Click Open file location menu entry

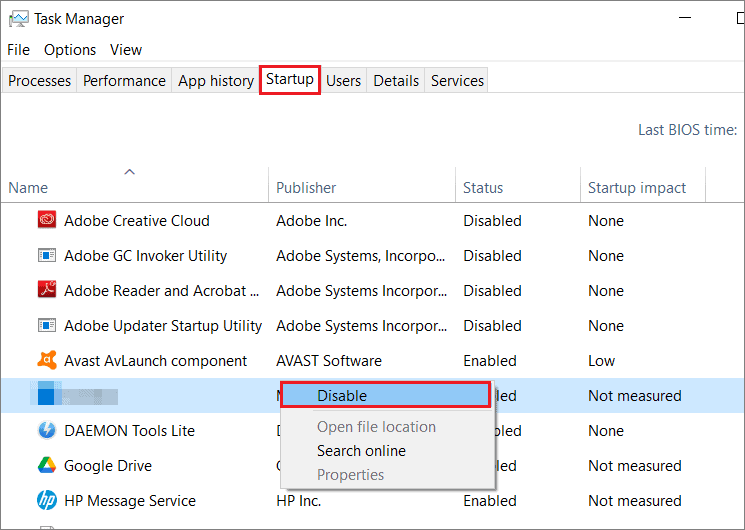tap(376, 427)
